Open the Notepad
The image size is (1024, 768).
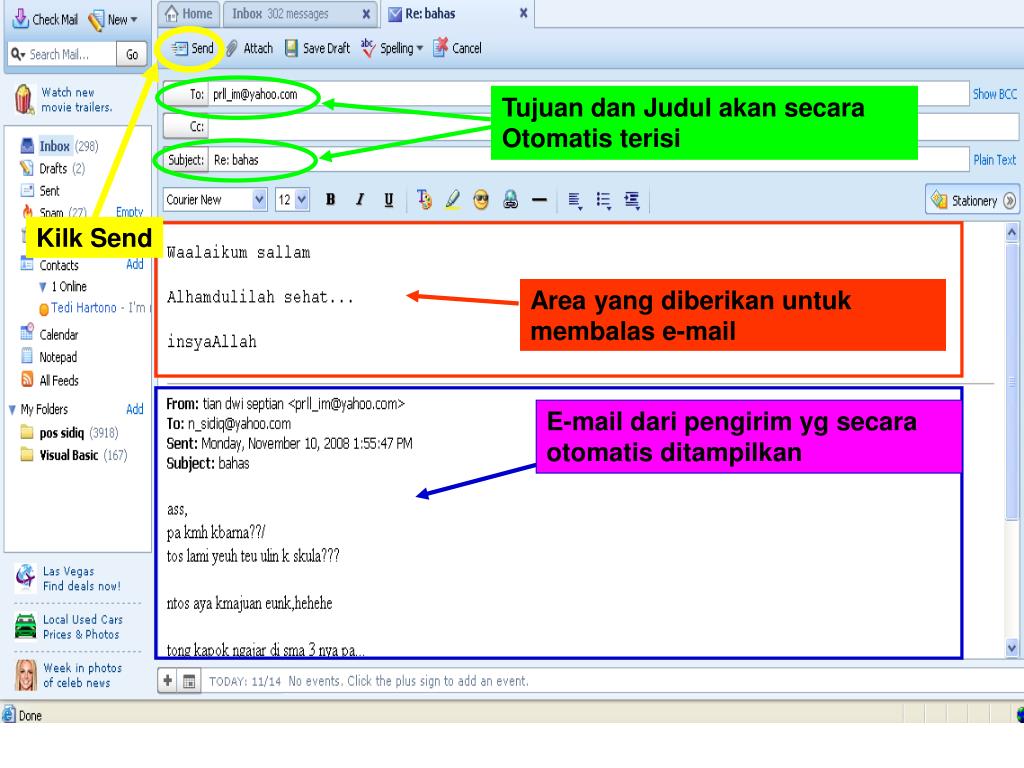click(49, 357)
